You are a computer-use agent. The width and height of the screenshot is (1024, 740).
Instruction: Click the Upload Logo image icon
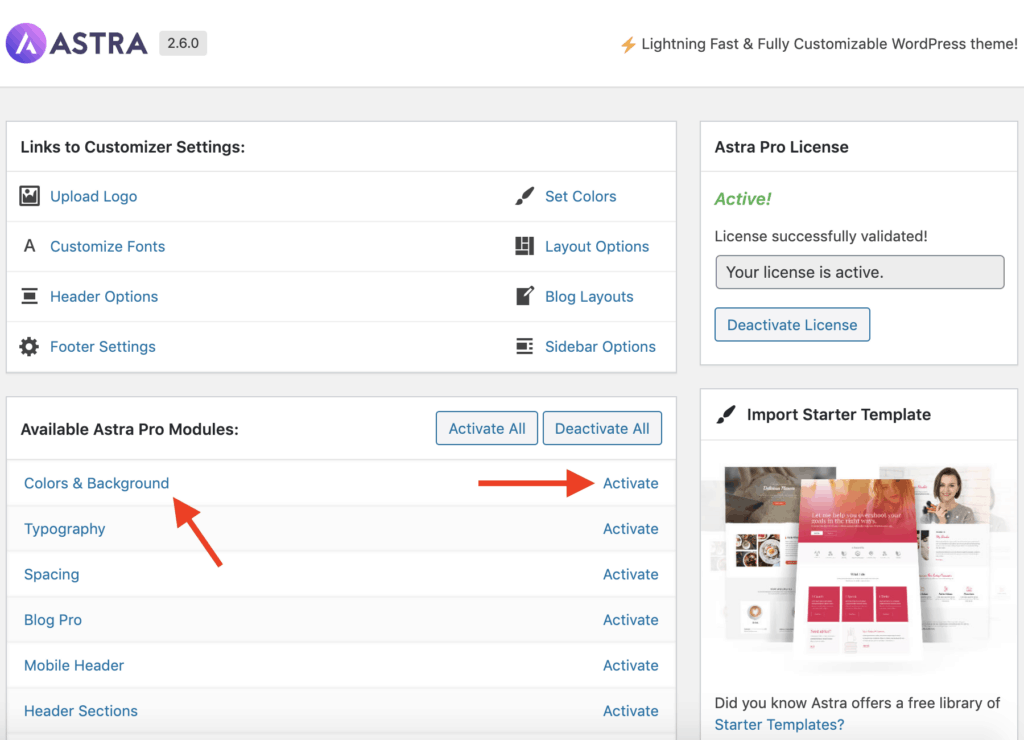click(x=29, y=196)
